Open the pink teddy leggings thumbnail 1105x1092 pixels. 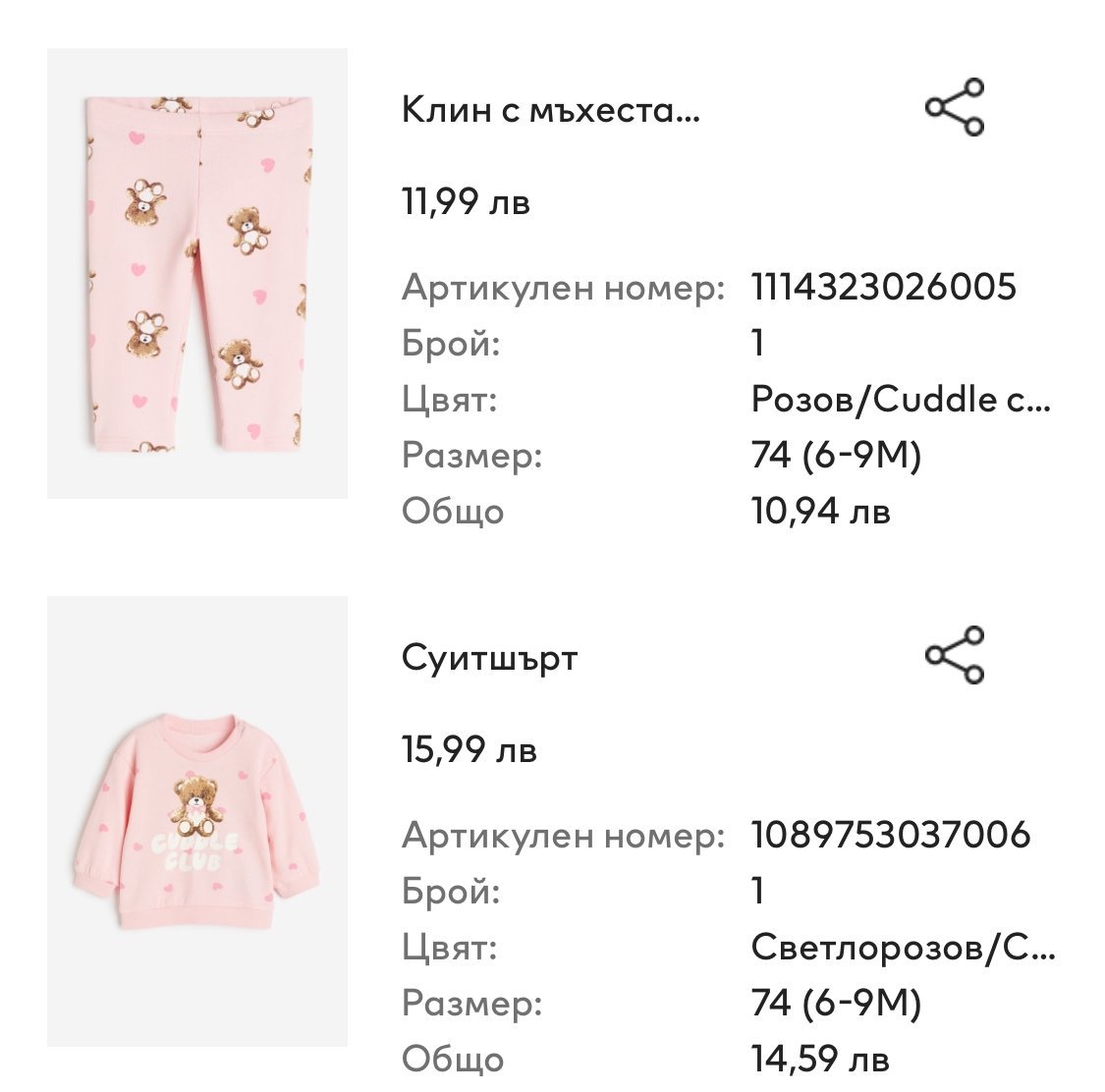tap(197, 273)
